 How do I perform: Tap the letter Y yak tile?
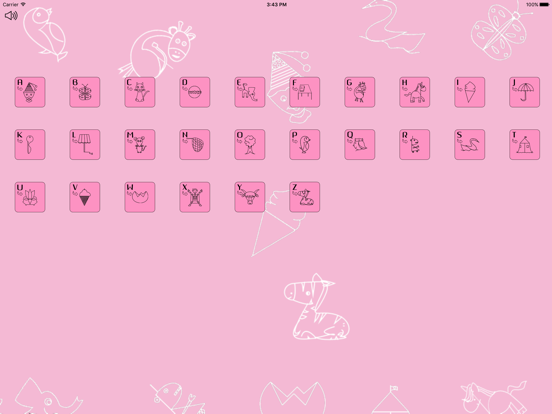250,197
